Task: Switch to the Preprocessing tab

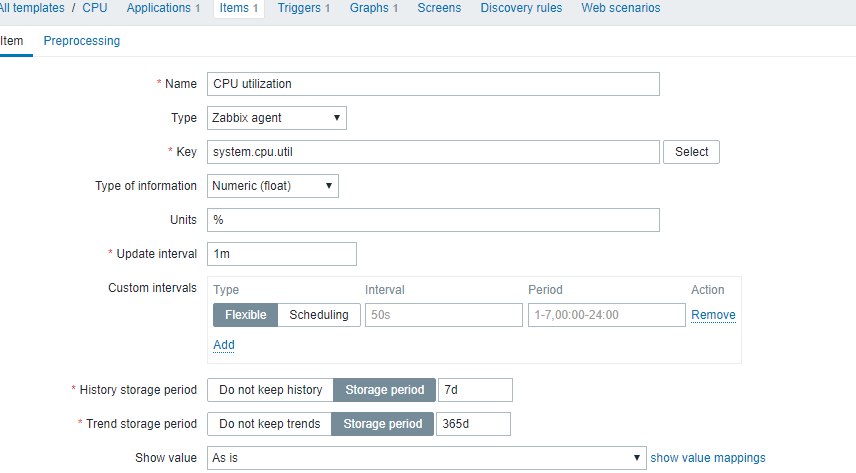Action: click(x=82, y=41)
